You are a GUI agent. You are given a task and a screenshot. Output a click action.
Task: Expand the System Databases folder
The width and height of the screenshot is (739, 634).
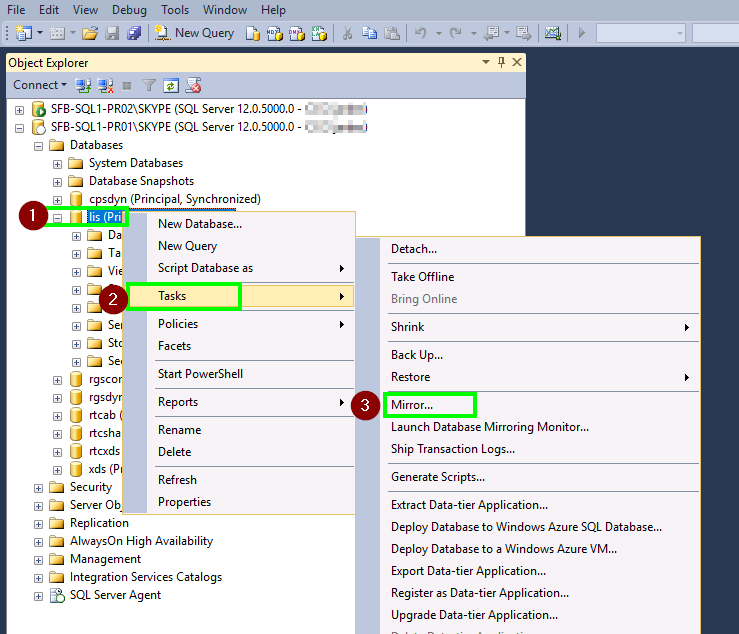(x=57, y=164)
